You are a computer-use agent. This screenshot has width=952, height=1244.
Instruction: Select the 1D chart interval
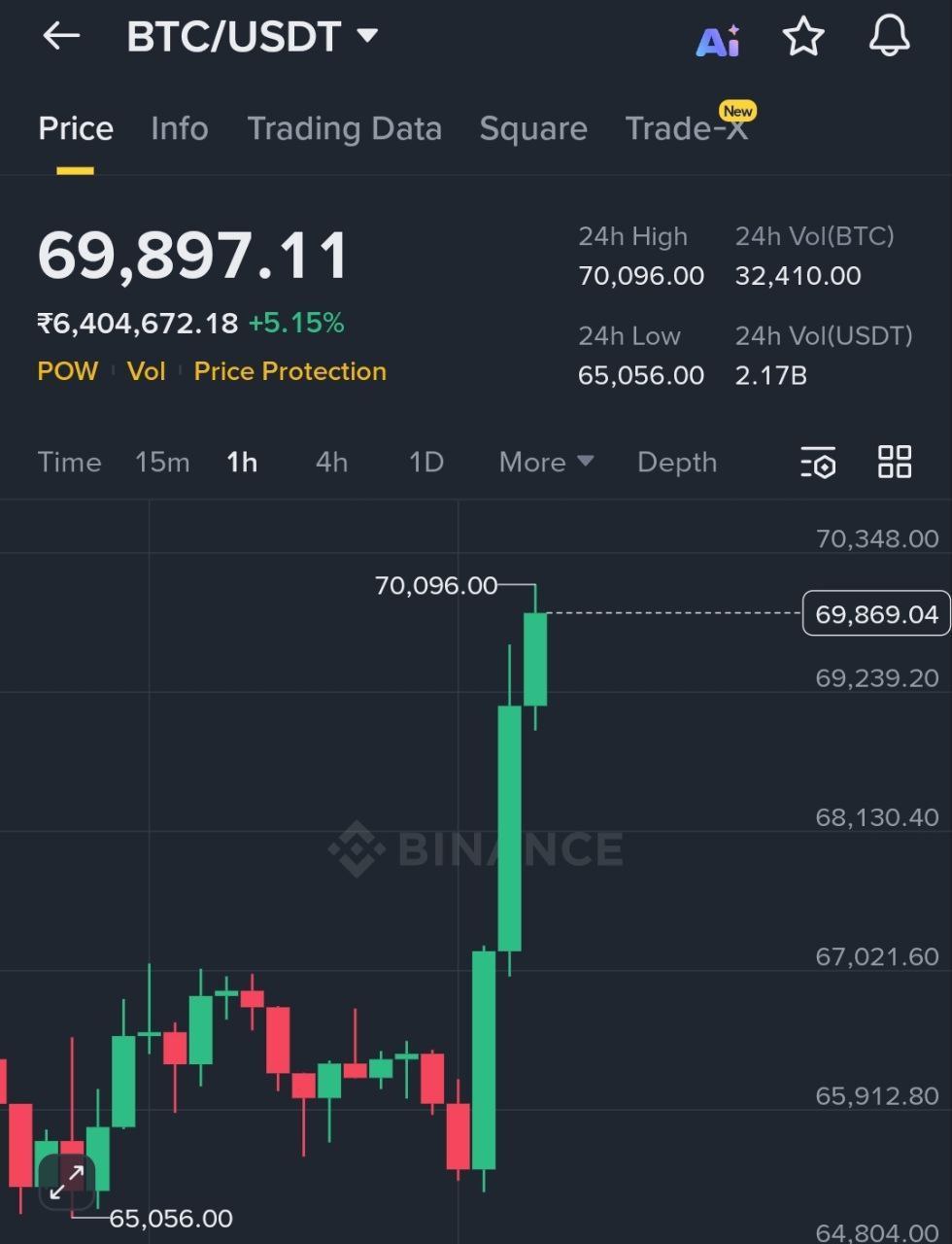(x=426, y=463)
